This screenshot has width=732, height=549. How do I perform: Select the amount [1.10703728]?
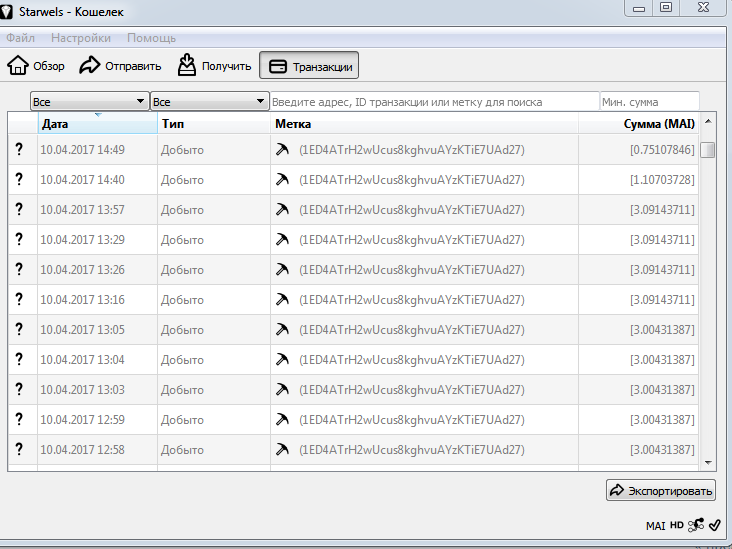662,180
